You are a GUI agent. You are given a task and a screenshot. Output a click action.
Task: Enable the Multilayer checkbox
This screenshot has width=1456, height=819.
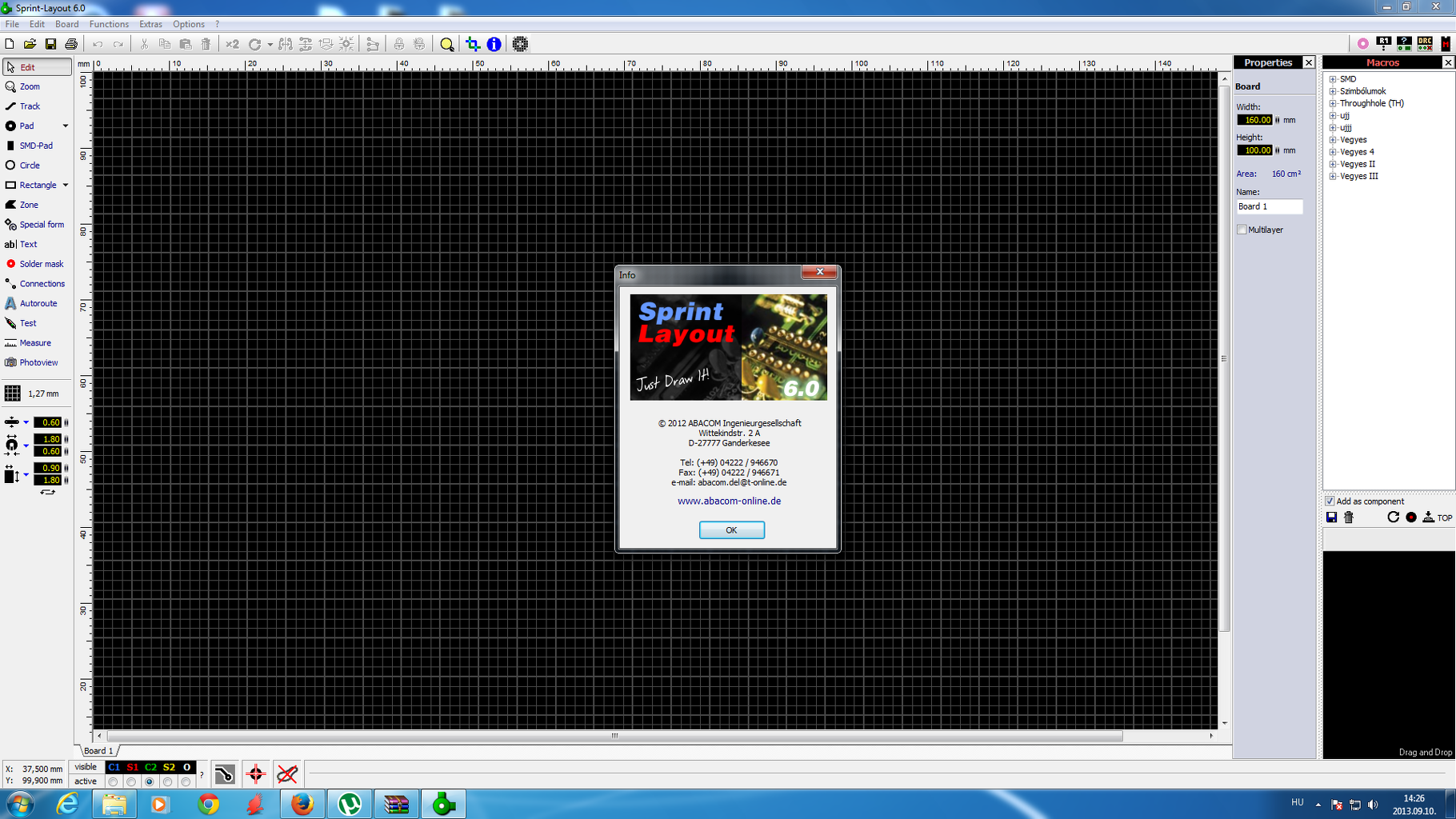[x=1242, y=230]
